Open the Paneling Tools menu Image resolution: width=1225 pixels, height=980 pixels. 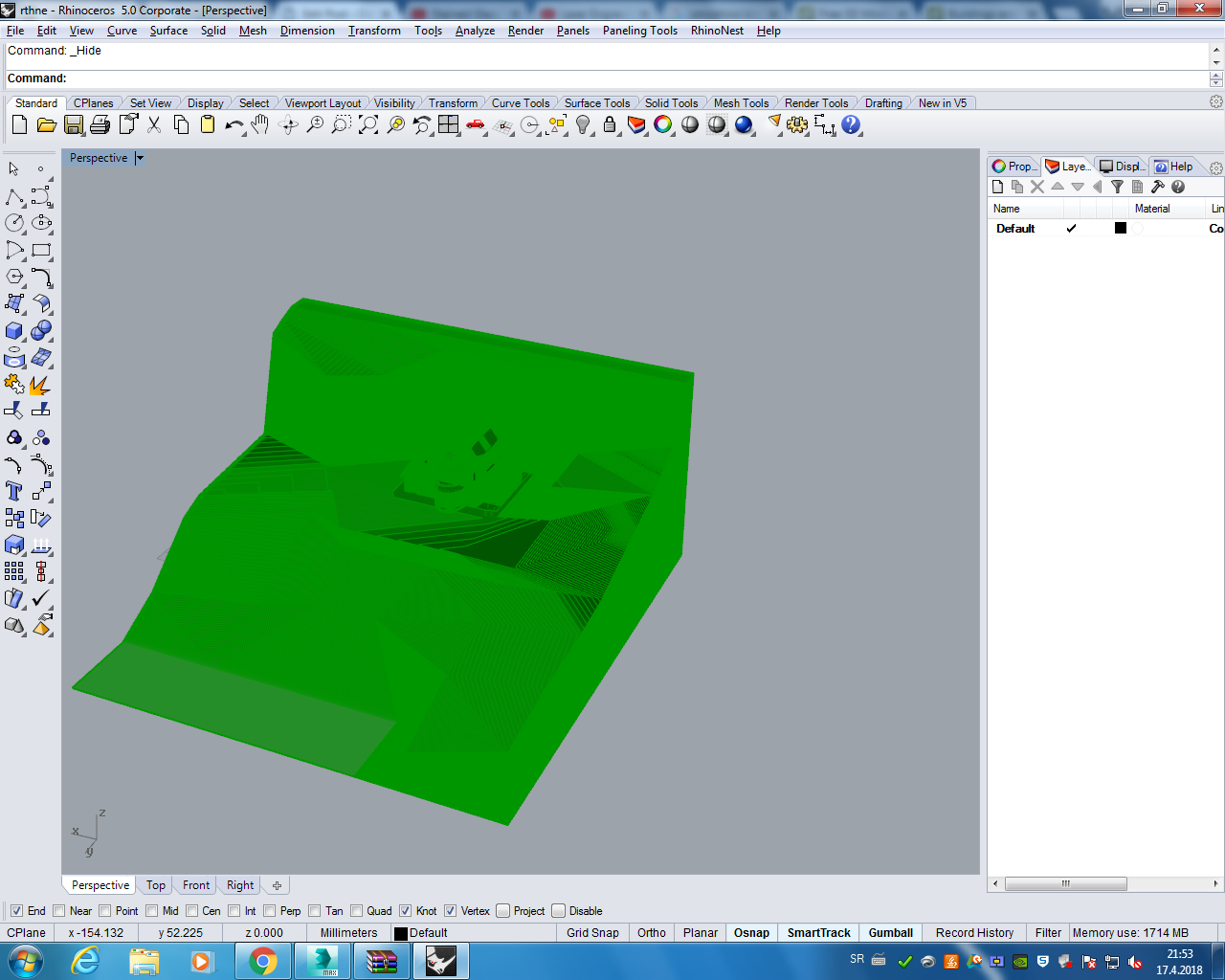point(640,31)
